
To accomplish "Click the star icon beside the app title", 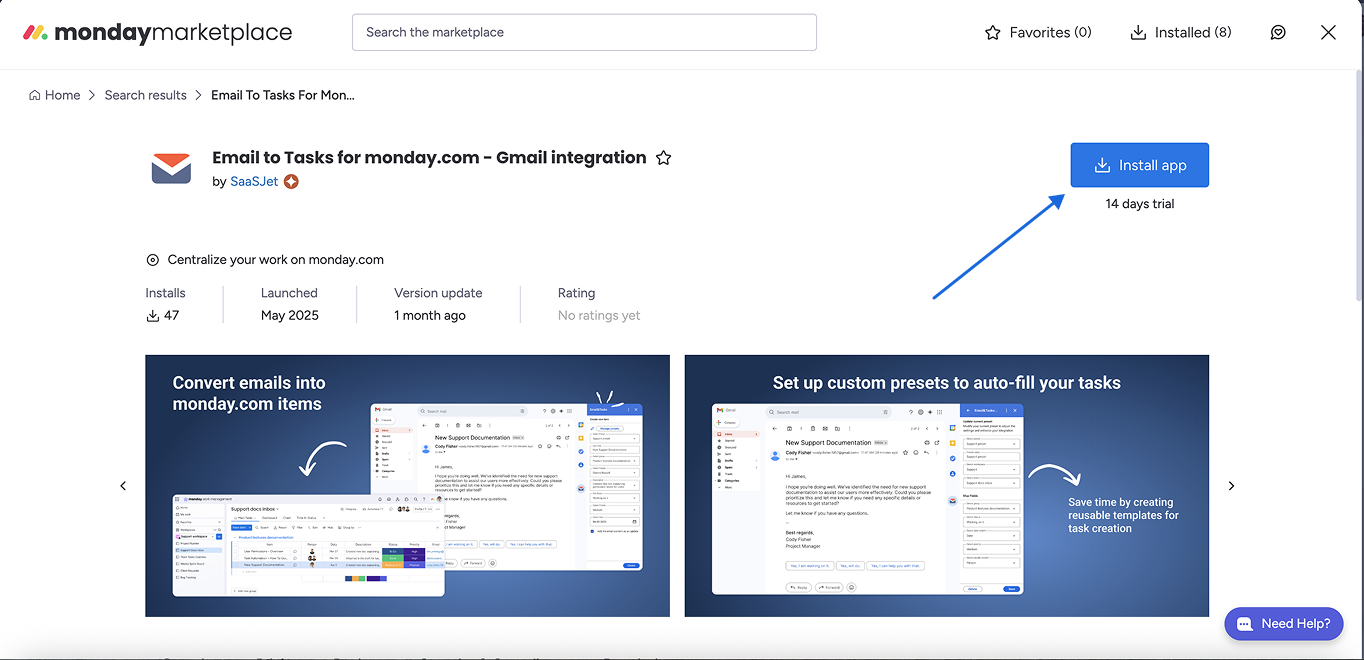I will tap(663, 158).
